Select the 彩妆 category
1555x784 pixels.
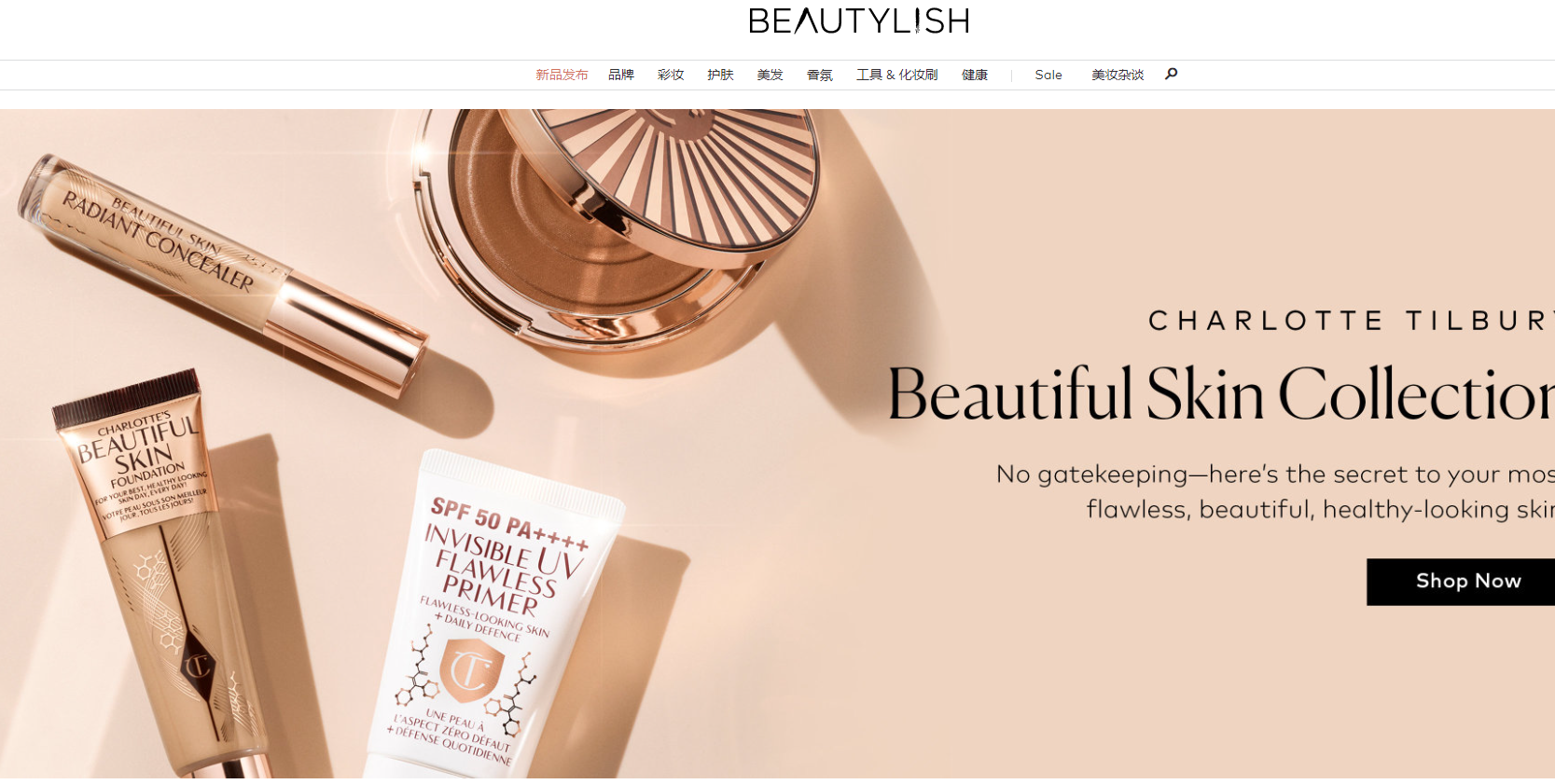point(671,75)
